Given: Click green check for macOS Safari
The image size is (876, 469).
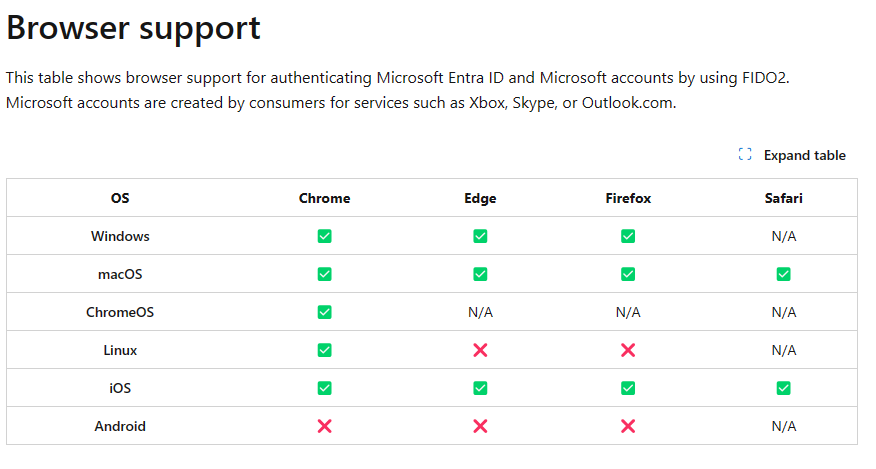Looking at the screenshot, I should (783, 274).
